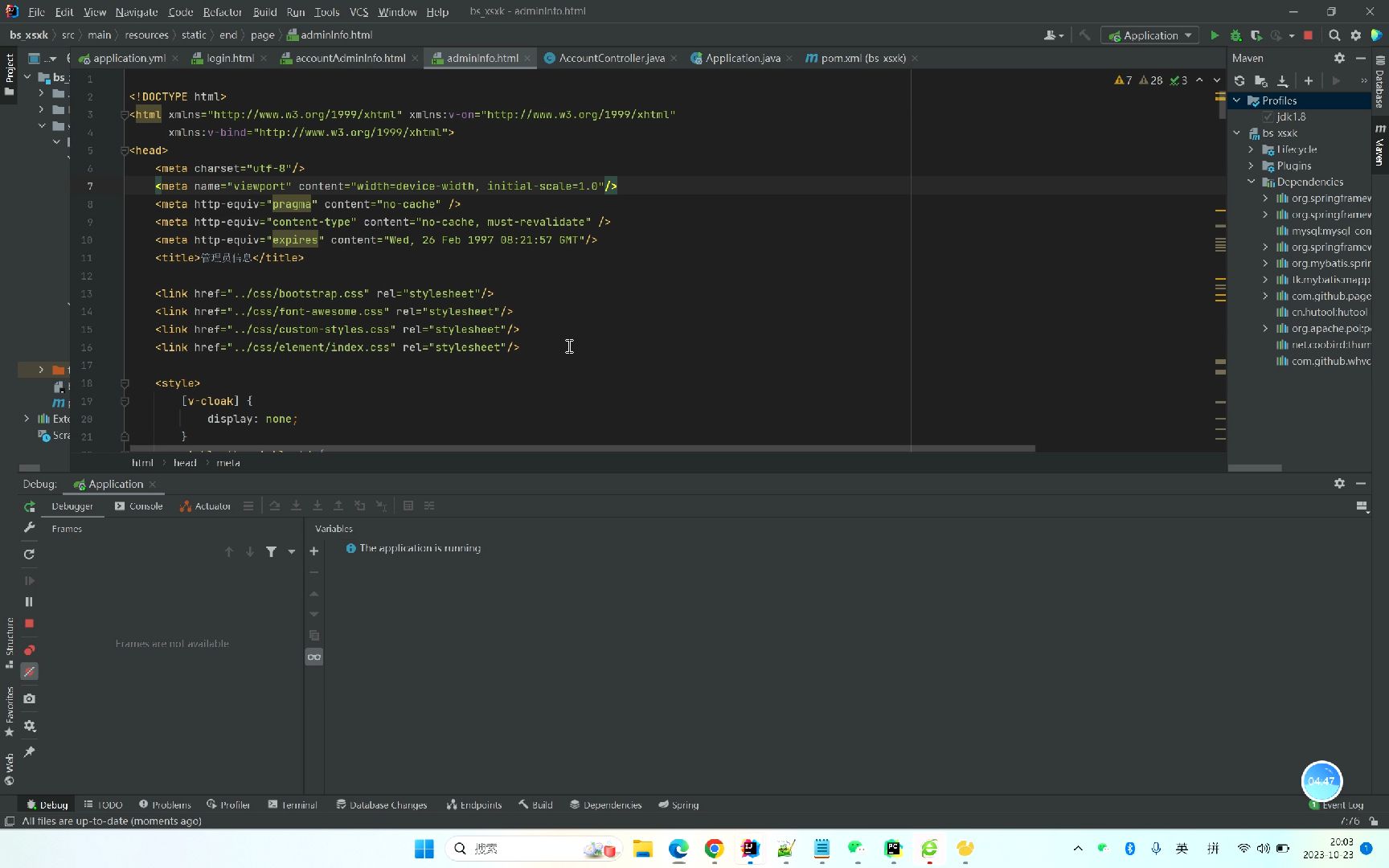The height and width of the screenshot is (868, 1389).
Task: Click the head breadcrumb below the editor
Action: point(185,462)
